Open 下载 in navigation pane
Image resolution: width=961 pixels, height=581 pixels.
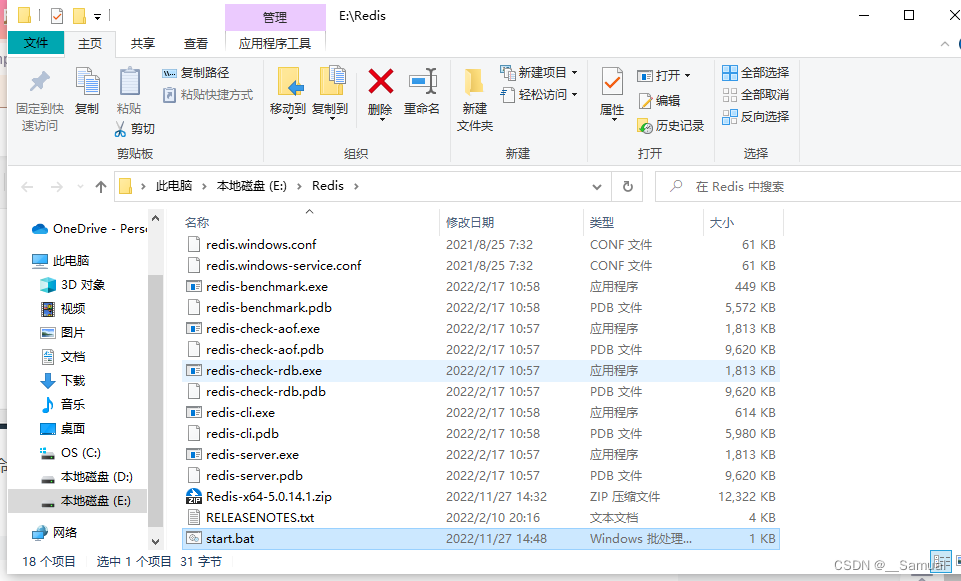pyautogui.click(x=63, y=381)
